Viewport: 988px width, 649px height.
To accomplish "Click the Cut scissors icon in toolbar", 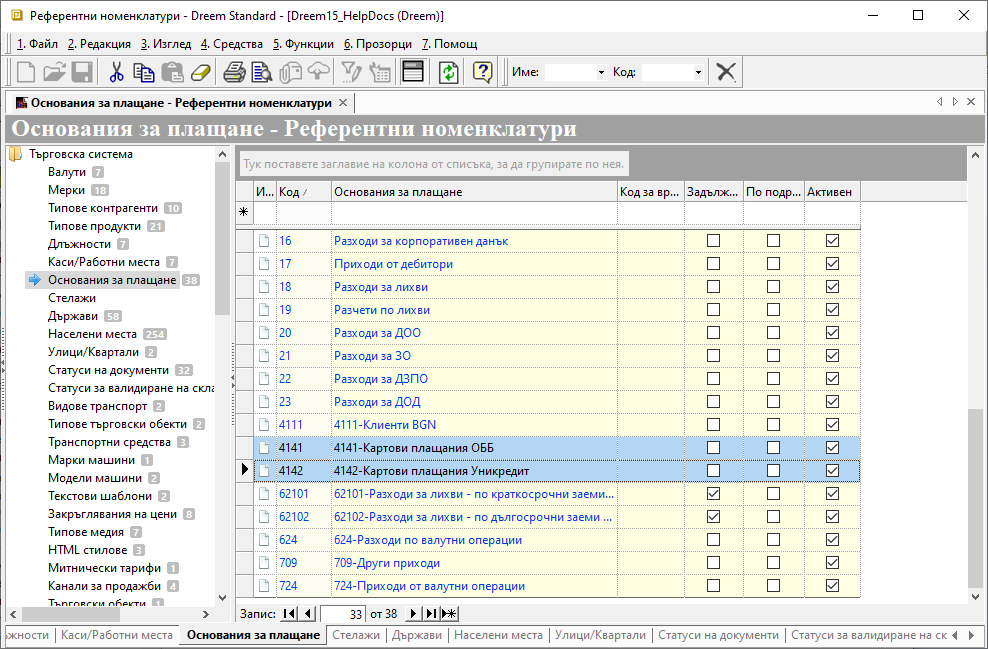I will point(116,72).
